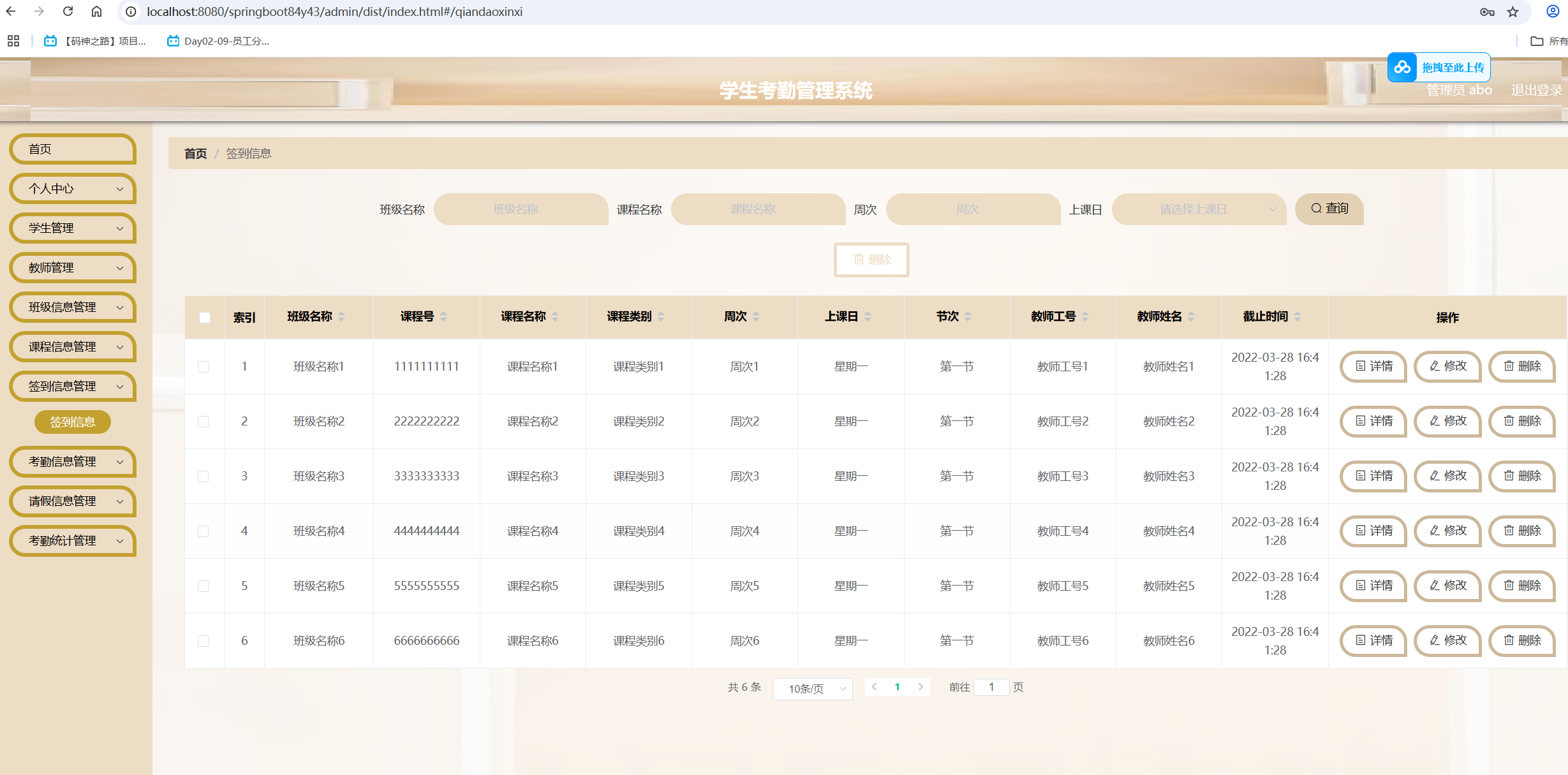Screen dimensions: 1568x775
Task: Open the browser apps grid icon
Action: [x=13, y=41]
